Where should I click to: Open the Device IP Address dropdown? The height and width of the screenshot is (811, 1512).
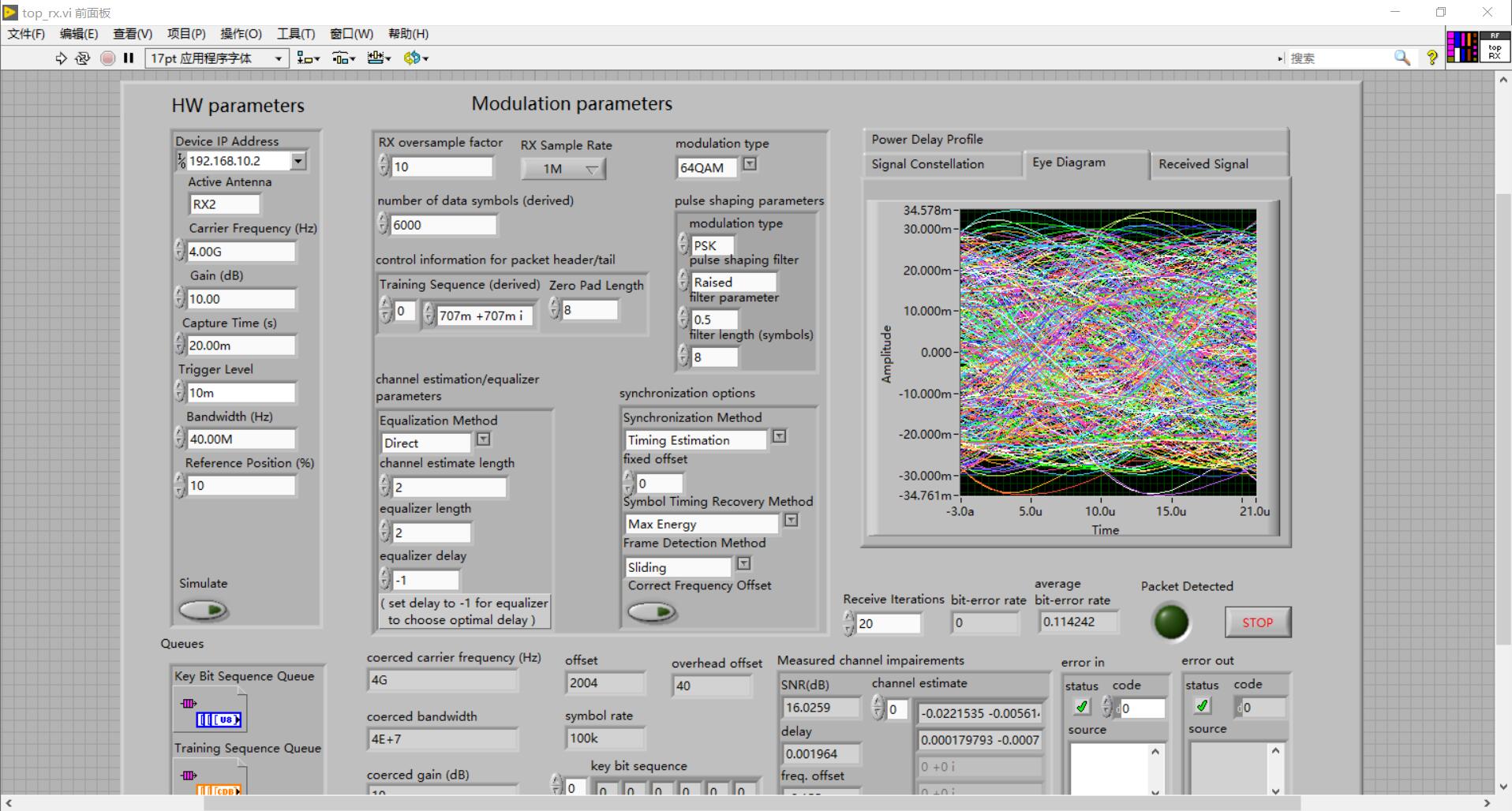coord(298,161)
